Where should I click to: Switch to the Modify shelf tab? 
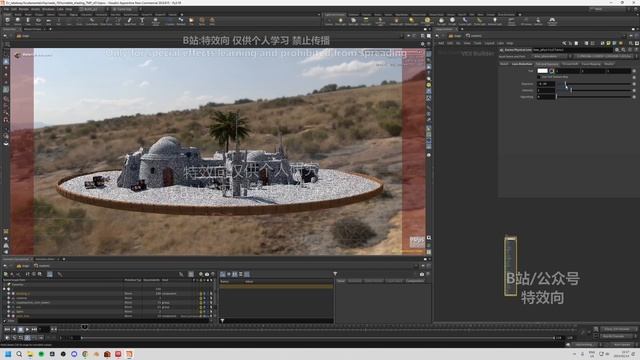click(18, 14)
